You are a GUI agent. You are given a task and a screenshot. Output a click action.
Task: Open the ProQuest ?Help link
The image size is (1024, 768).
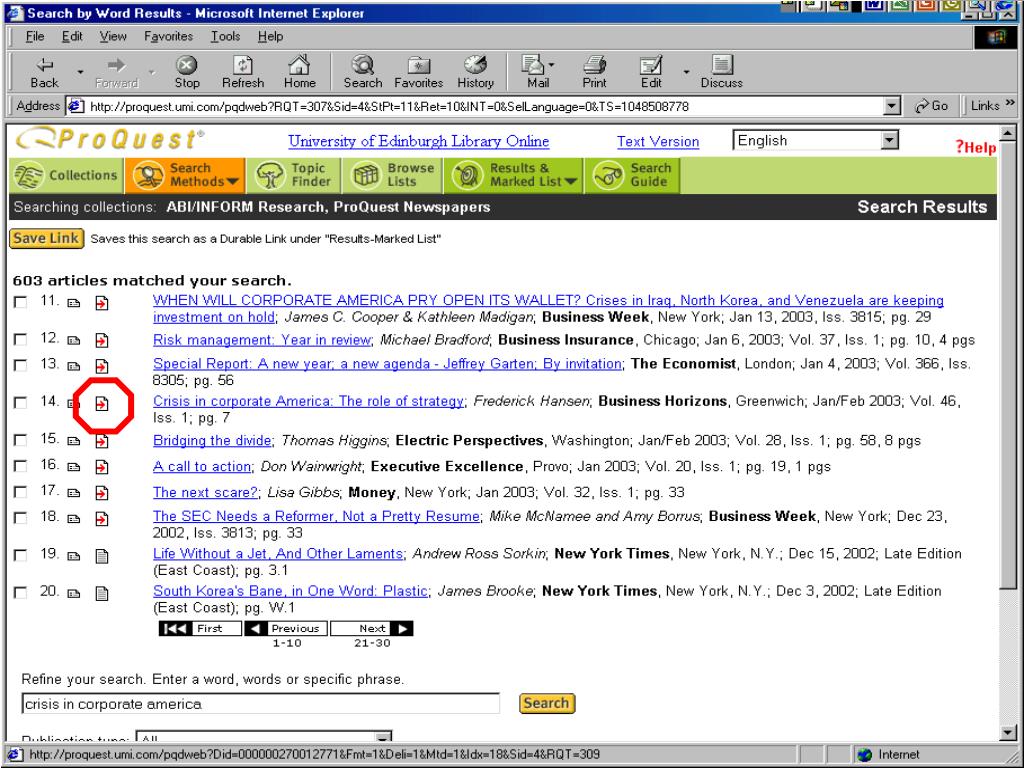976,148
